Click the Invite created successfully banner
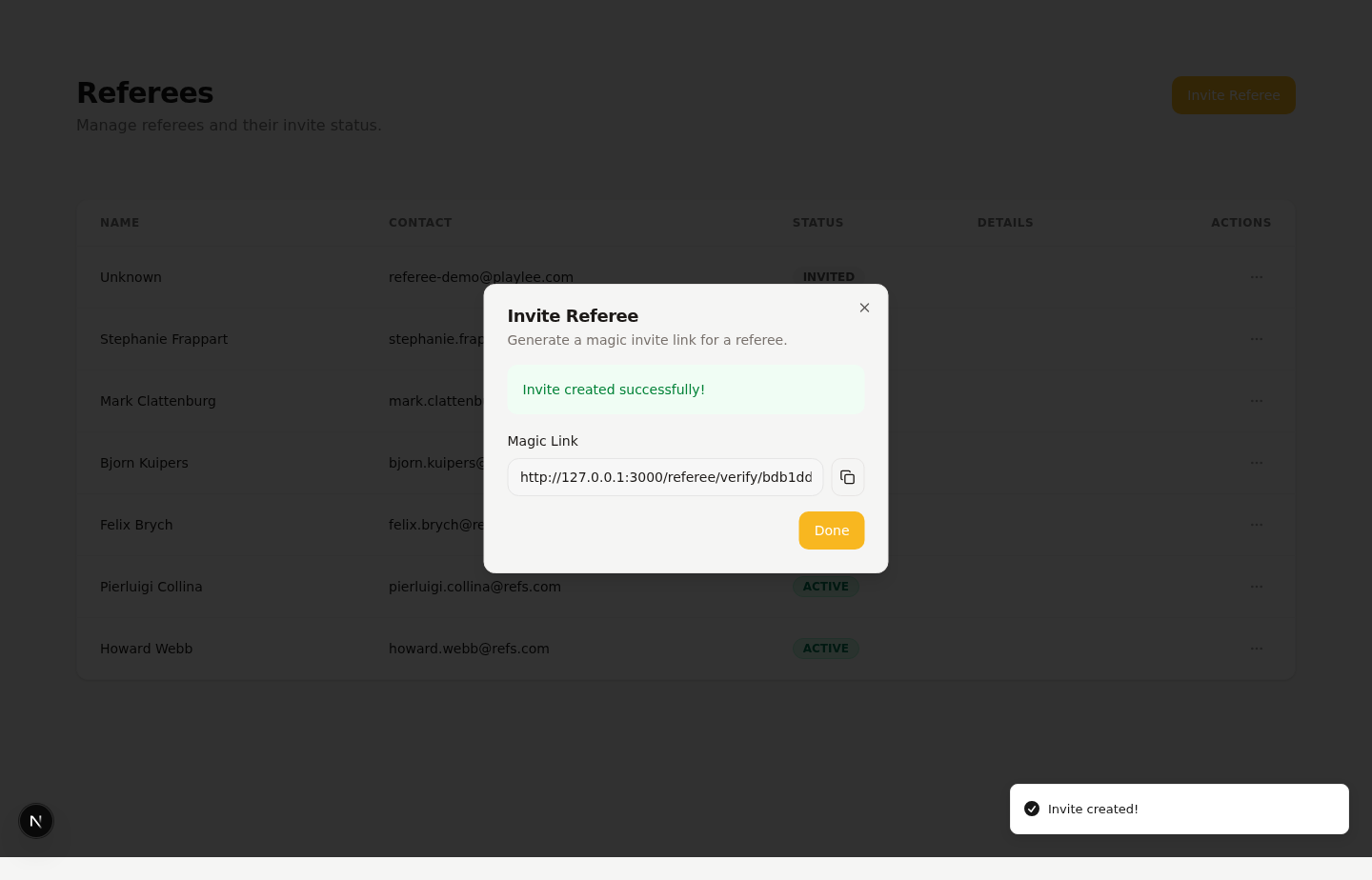This screenshot has height=880, width=1372. point(685,390)
